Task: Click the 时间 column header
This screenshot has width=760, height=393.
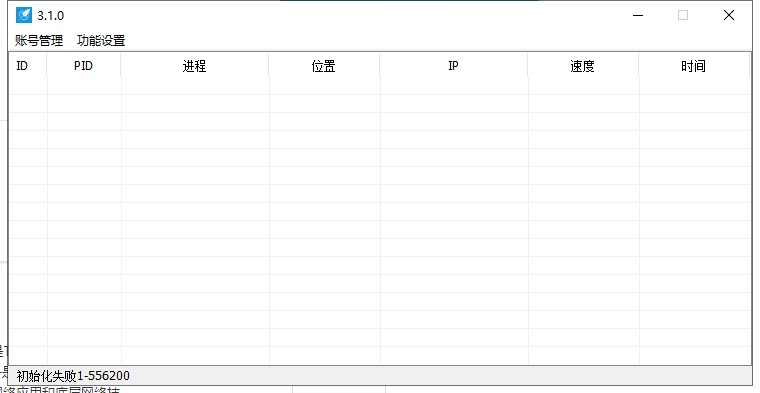Action: [x=694, y=65]
